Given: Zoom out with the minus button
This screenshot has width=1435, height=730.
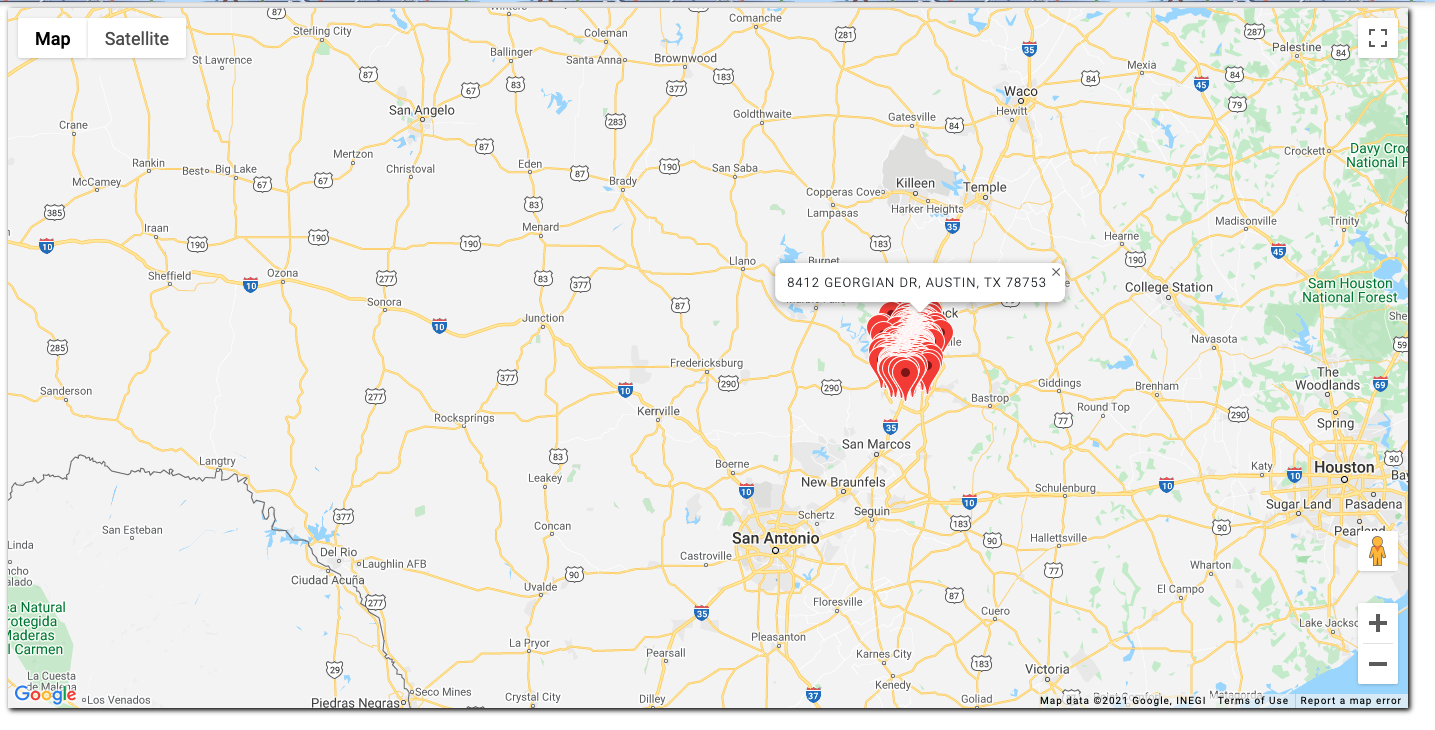Looking at the screenshot, I should click(x=1377, y=664).
